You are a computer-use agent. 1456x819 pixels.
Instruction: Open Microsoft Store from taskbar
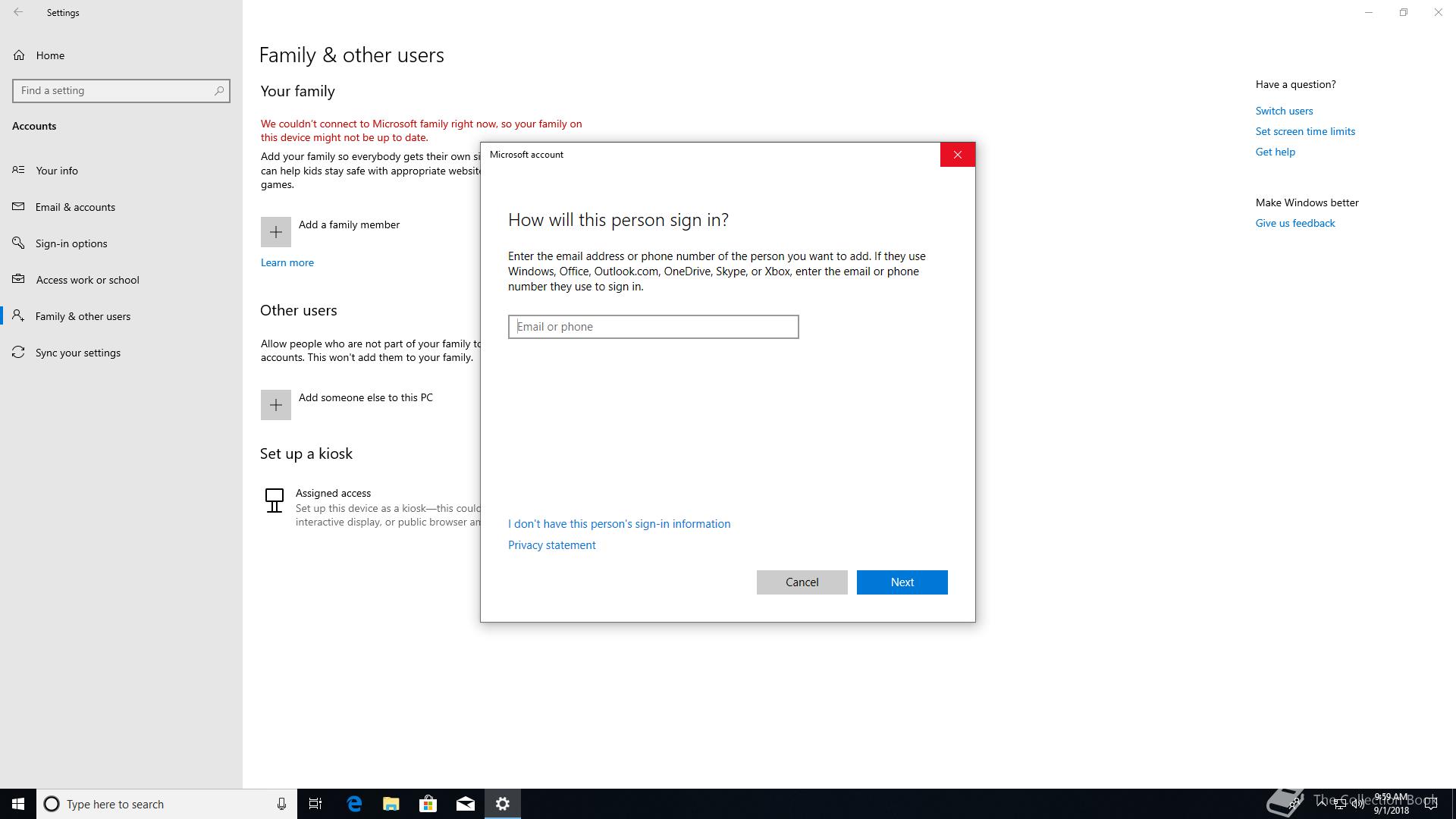coord(428,804)
